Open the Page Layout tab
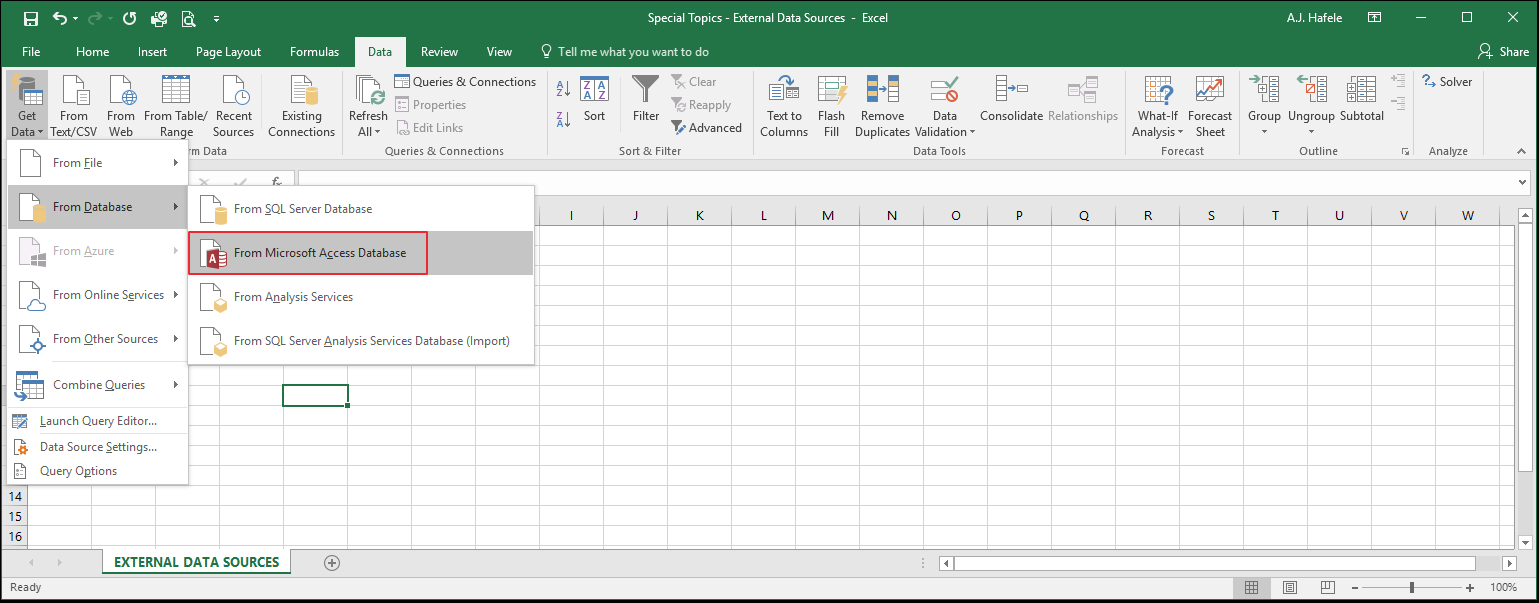Image resolution: width=1539 pixels, height=603 pixels. (228, 52)
